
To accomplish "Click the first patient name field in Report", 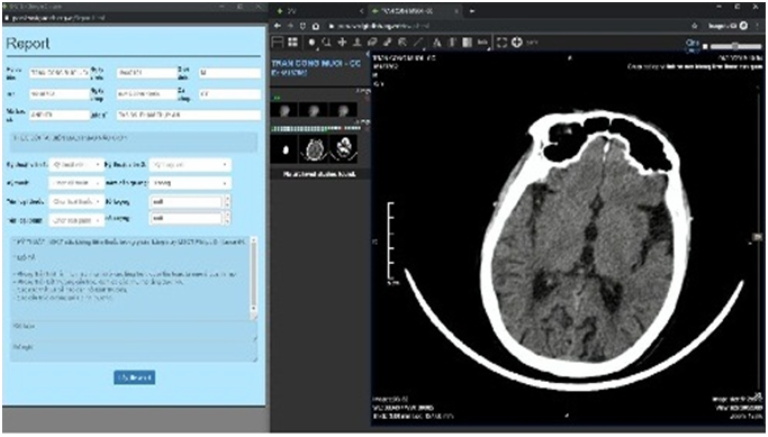I will (60, 73).
